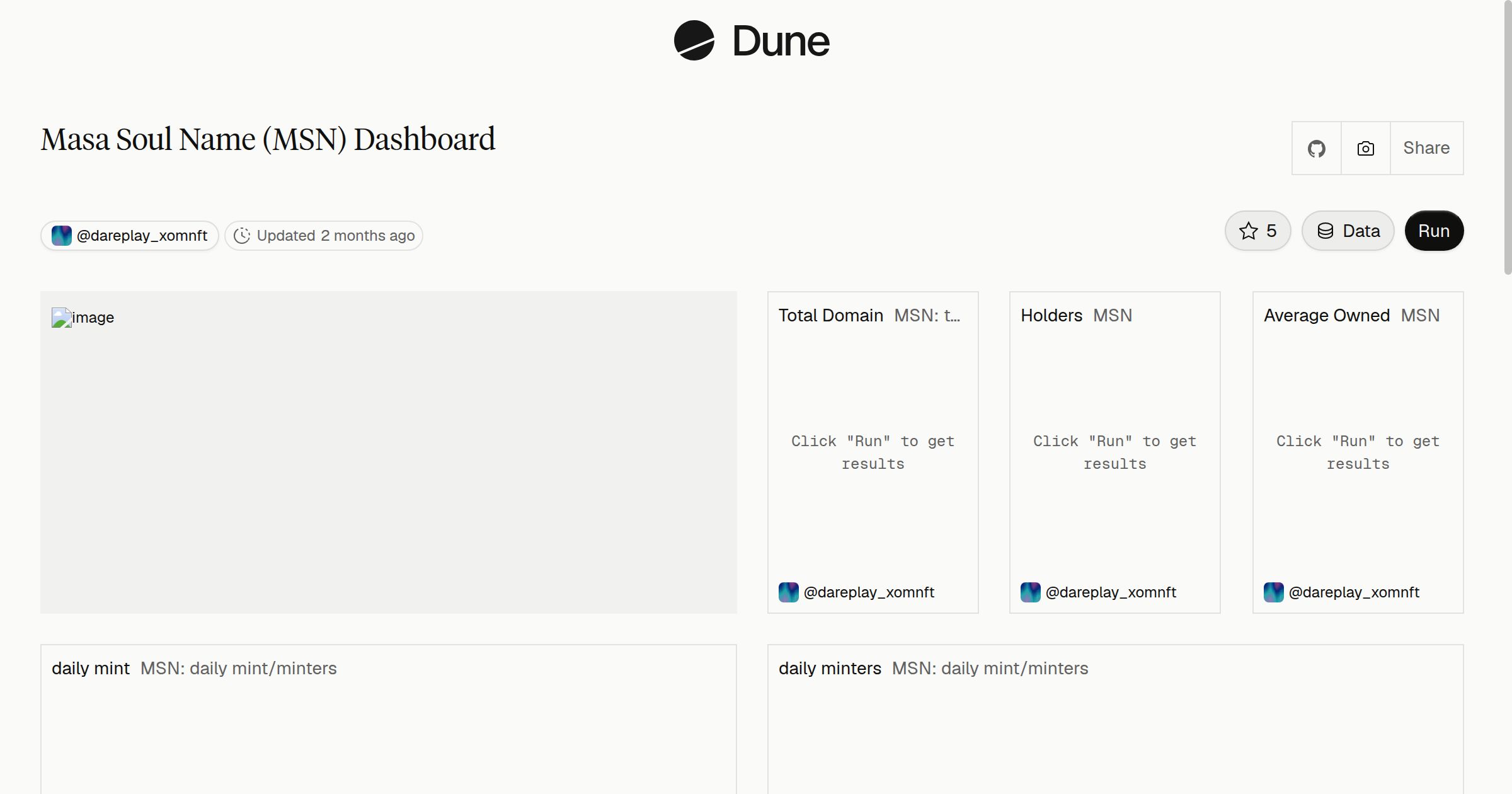Open the daily mint chart title
The height and width of the screenshot is (794, 1512).
(x=91, y=668)
